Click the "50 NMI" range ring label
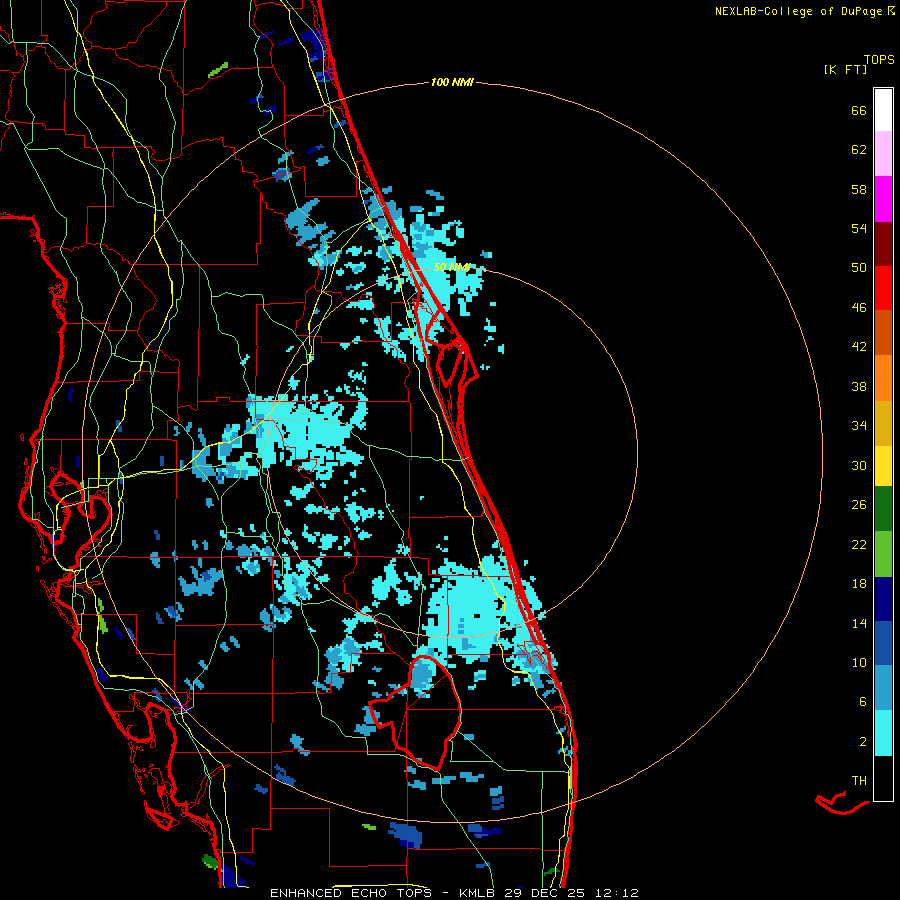 452,267
